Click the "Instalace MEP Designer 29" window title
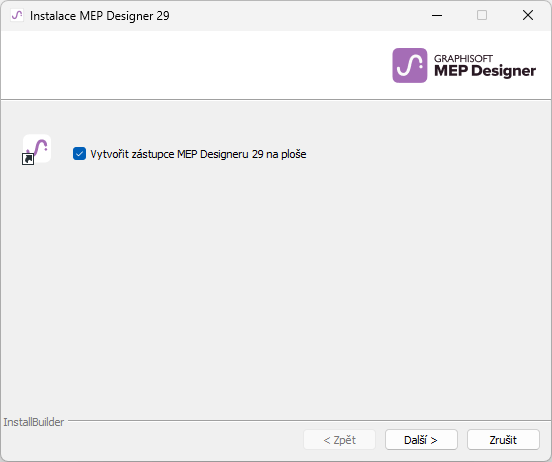Image resolution: width=552 pixels, height=462 pixels. [x=100, y=16]
